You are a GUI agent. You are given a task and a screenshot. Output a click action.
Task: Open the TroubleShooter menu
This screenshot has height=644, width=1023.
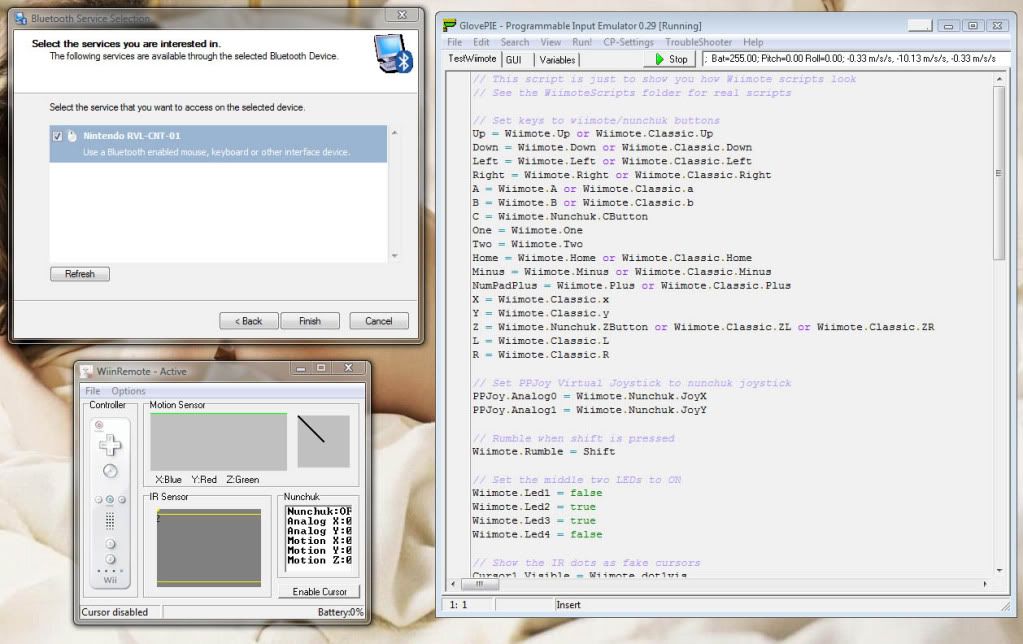[699, 42]
